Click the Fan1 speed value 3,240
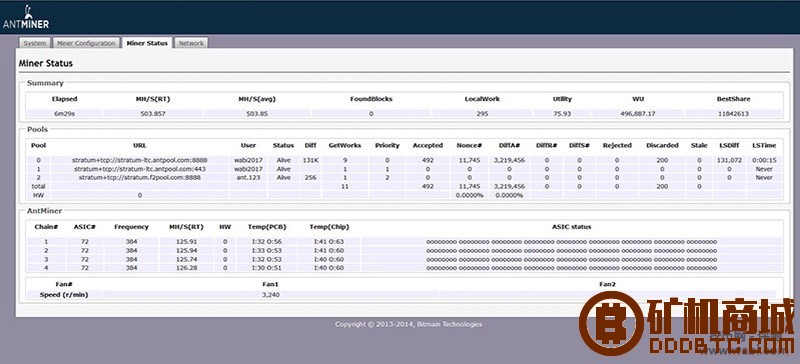The image size is (800, 364). pyautogui.click(x=270, y=295)
